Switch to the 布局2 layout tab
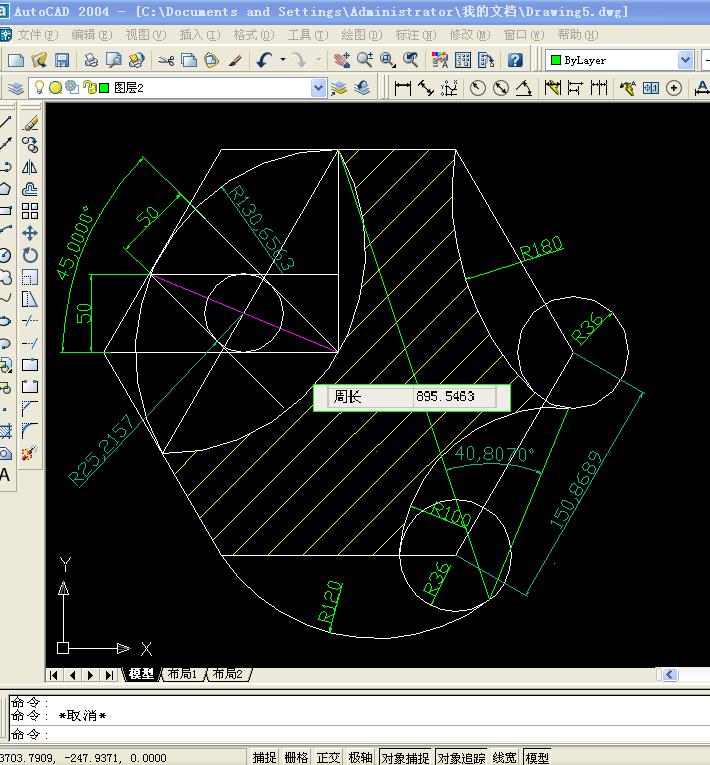The image size is (710, 765). pyautogui.click(x=228, y=674)
